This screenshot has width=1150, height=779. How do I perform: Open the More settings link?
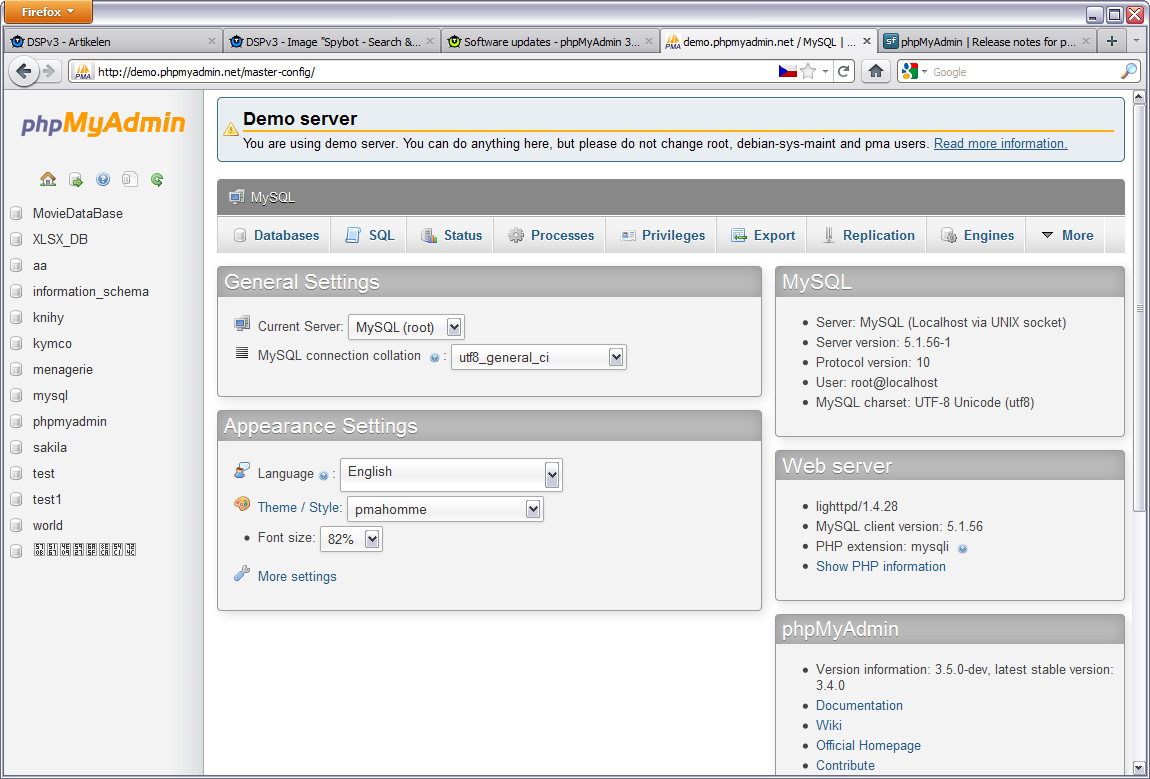click(x=297, y=577)
